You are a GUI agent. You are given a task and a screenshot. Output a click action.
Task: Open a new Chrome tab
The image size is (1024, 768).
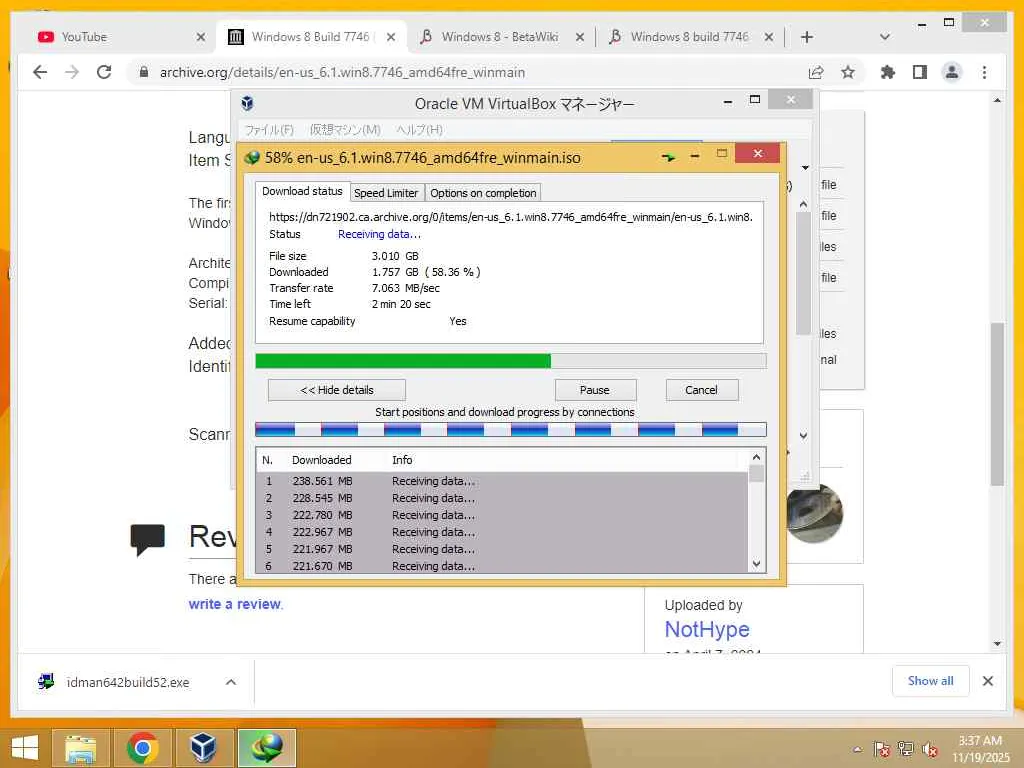(x=807, y=37)
